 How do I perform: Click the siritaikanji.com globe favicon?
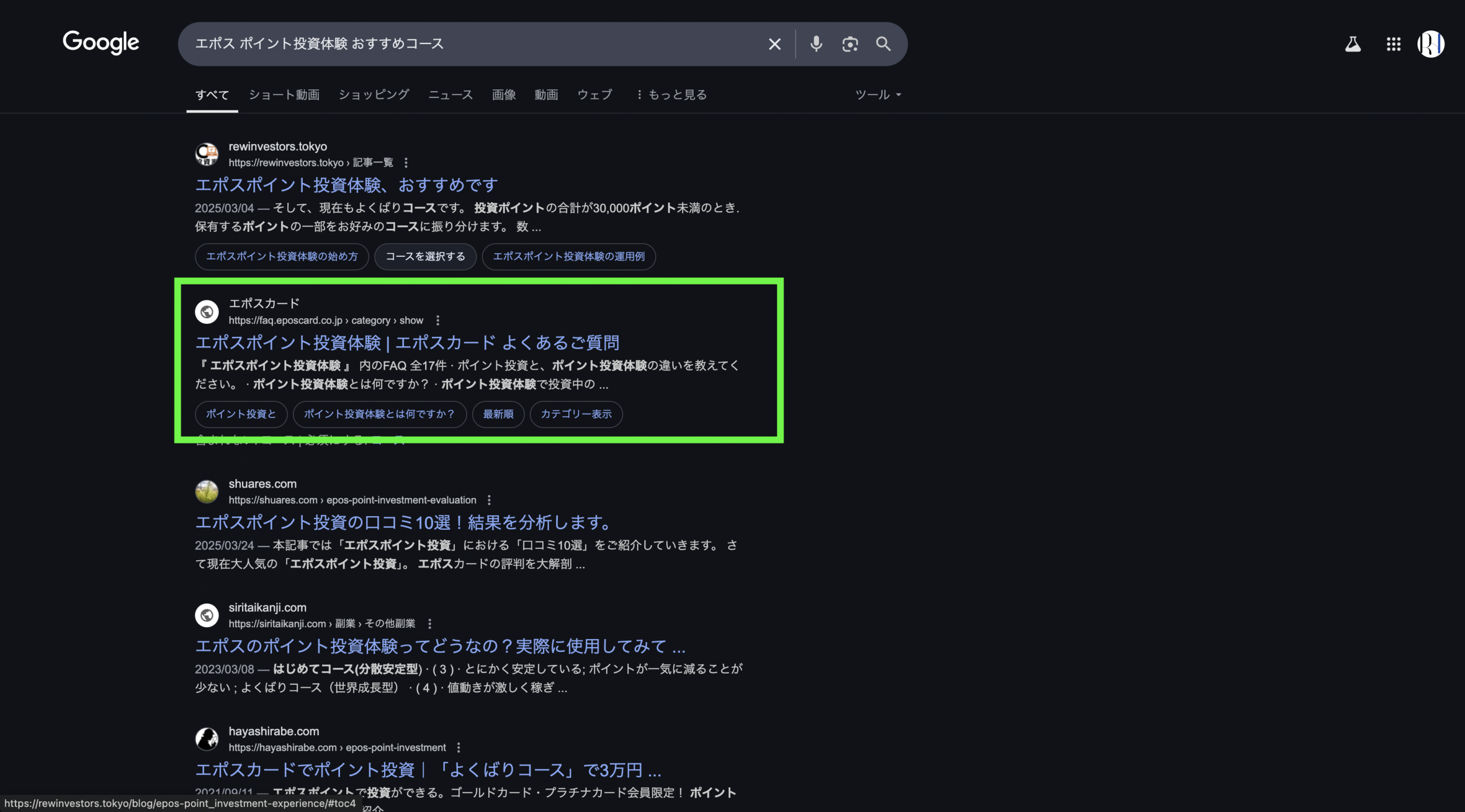207,615
